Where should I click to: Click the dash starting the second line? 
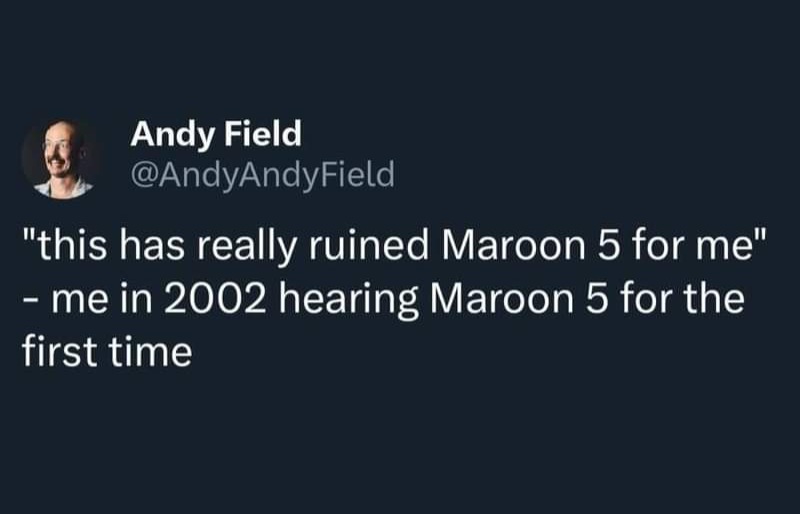coord(28,302)
